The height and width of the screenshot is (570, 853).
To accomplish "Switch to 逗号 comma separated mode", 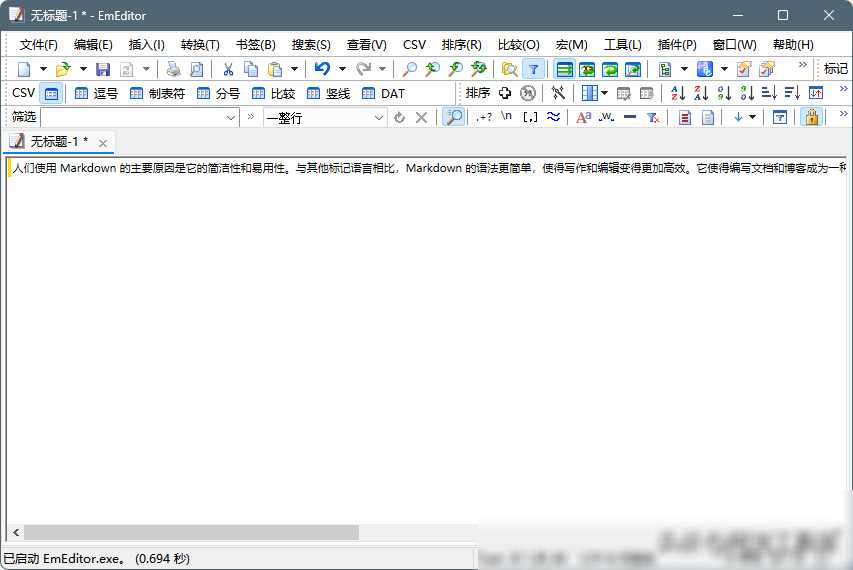I will [x=96, y=94].
